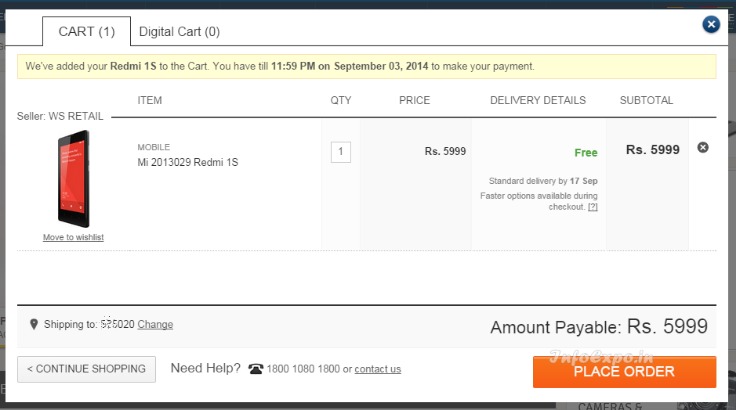Open the Digital Cart (0) tab
The height and width of the screenshot is (410, 736).
click(x=179, y=31)
